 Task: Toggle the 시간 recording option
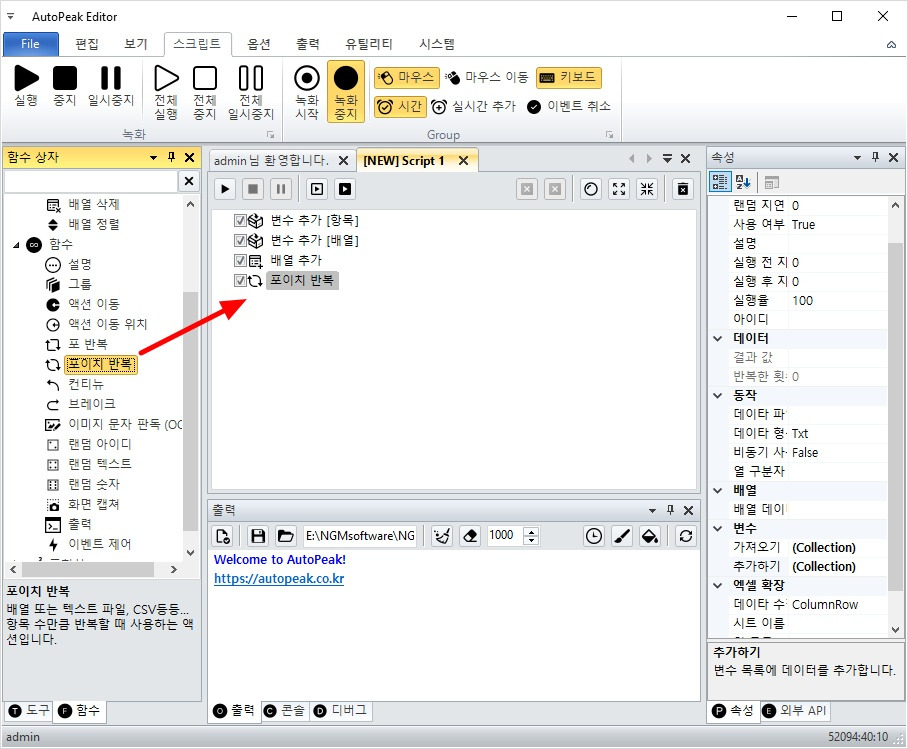[400, 107]
